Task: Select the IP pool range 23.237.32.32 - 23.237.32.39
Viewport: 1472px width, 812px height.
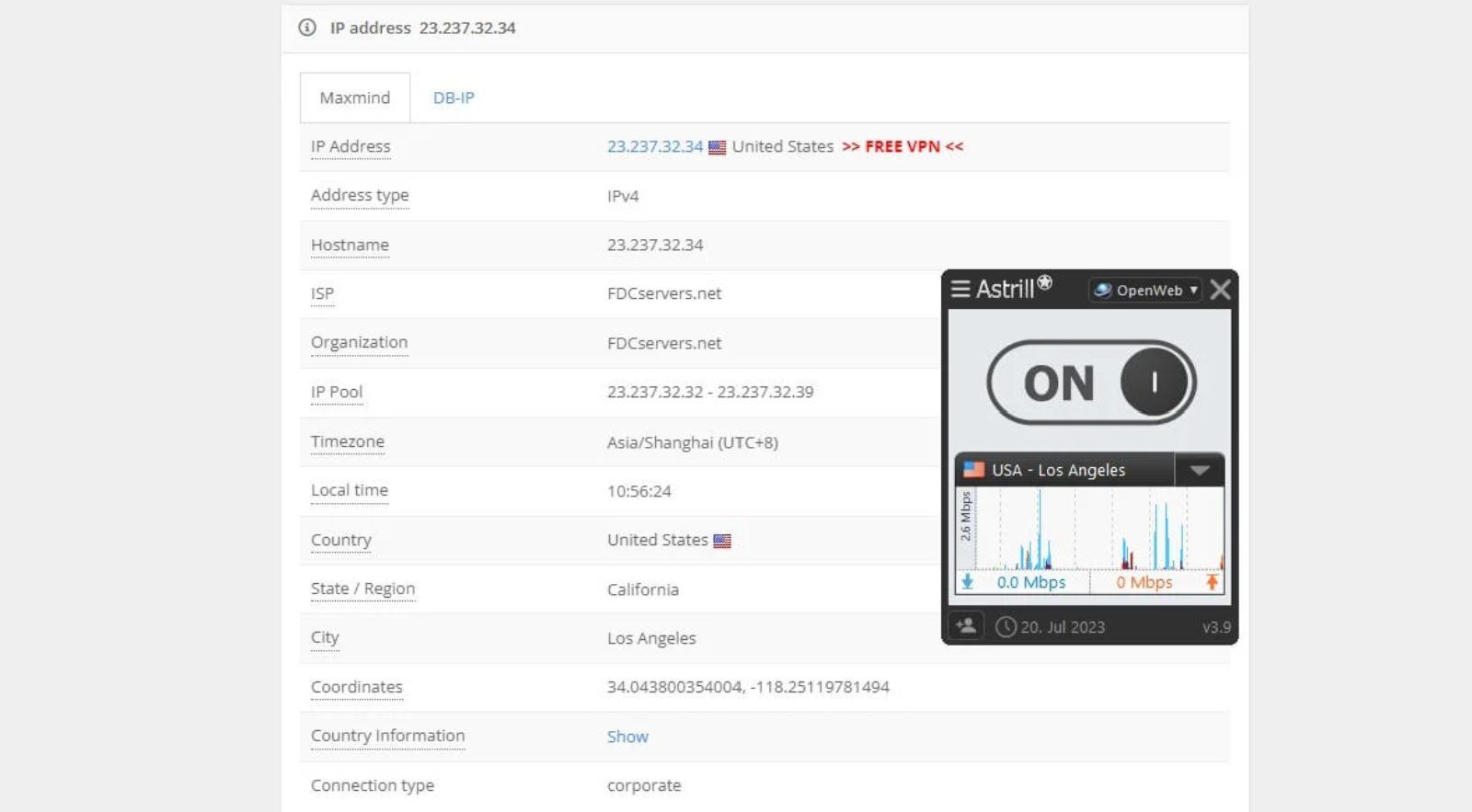Action: (710, 392)
